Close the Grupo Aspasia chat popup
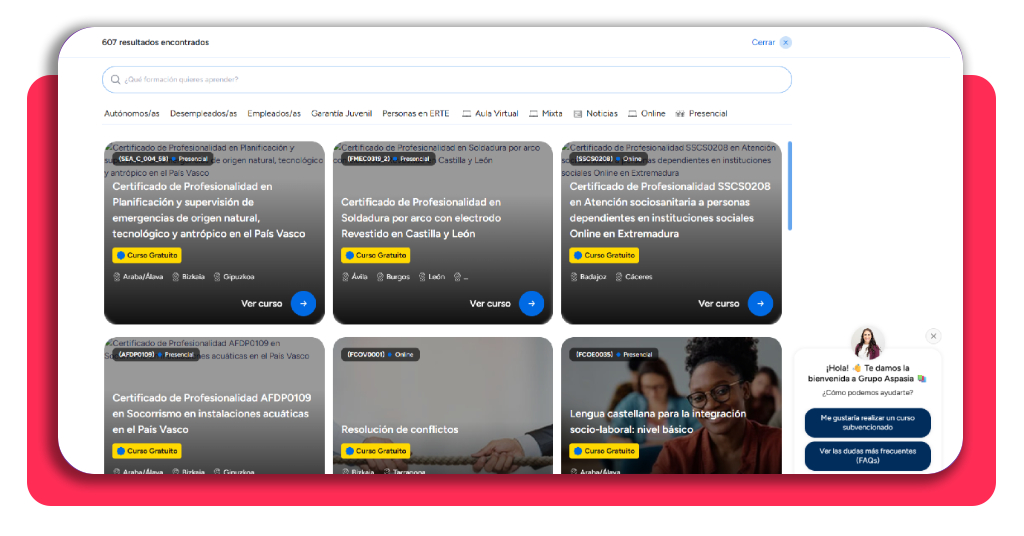 point(933,336)
